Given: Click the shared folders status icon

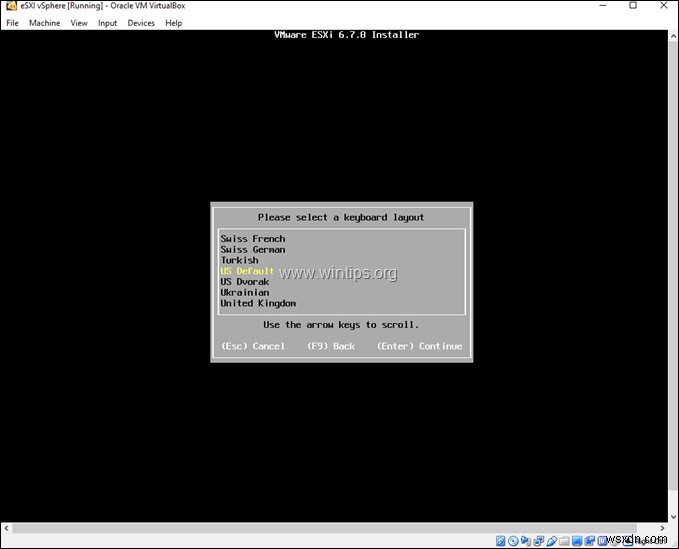Looking at the screenshot, I should (x=564, y=541).
